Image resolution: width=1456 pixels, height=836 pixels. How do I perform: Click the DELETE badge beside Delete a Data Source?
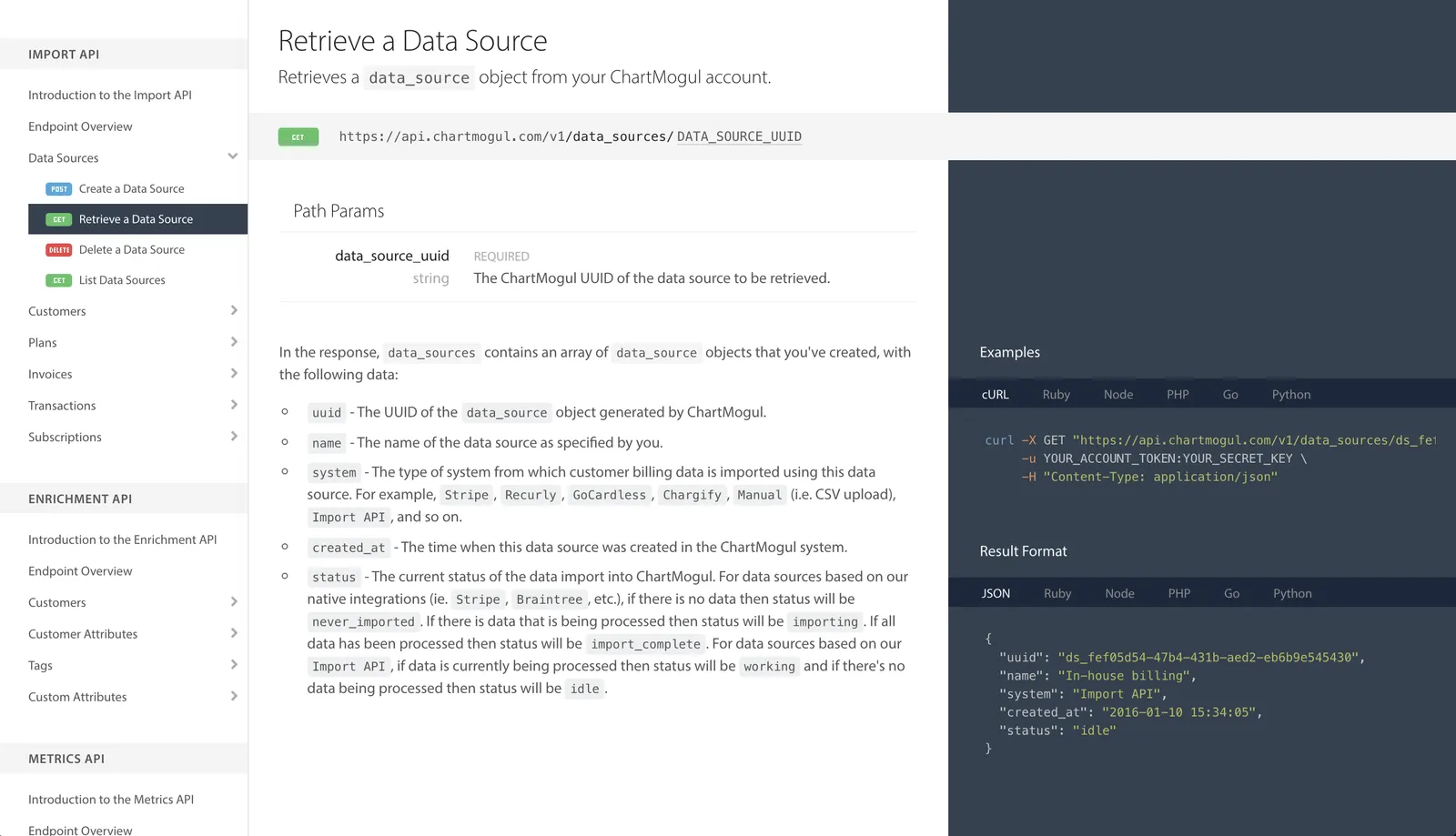pos(59,250)
